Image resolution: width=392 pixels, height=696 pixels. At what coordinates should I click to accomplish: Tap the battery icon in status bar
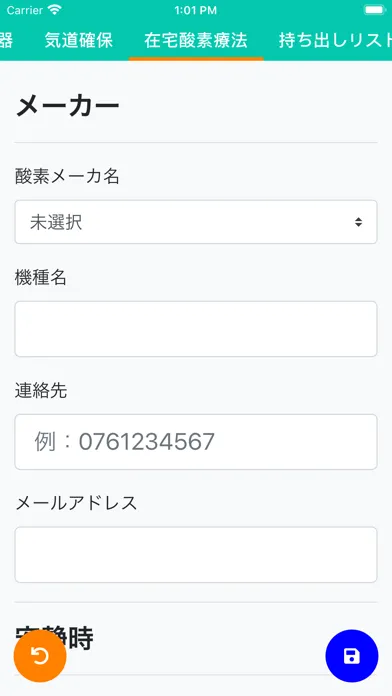[374, 10]
